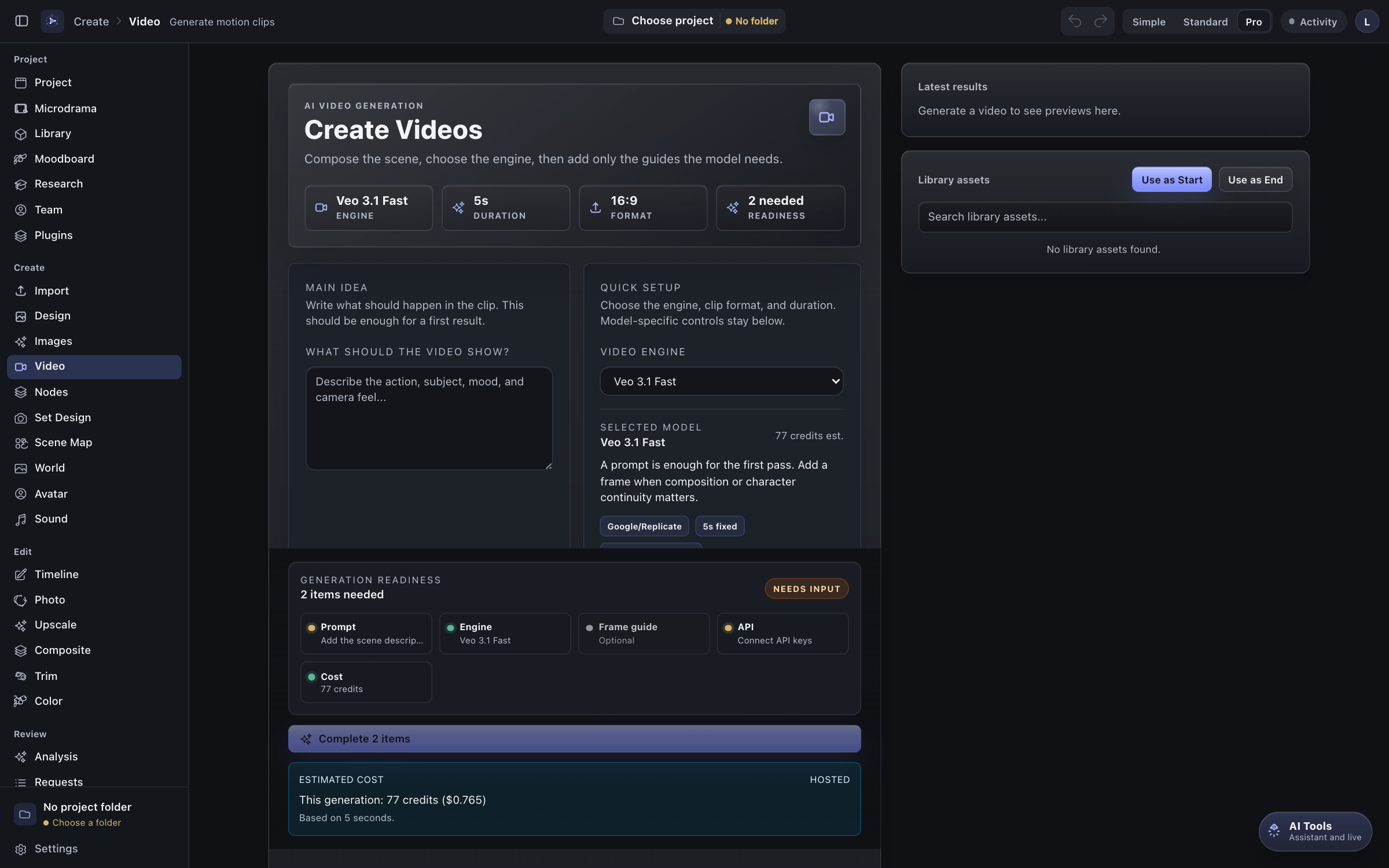Open Avatar in the sidebar
Image resolution: width=1389 pixels, height=868 pixels.
[x=94, y=494]
